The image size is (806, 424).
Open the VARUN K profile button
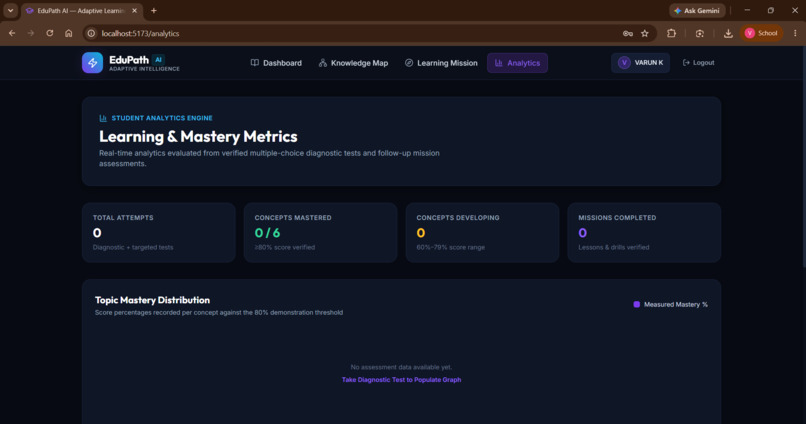click(640, 63)
